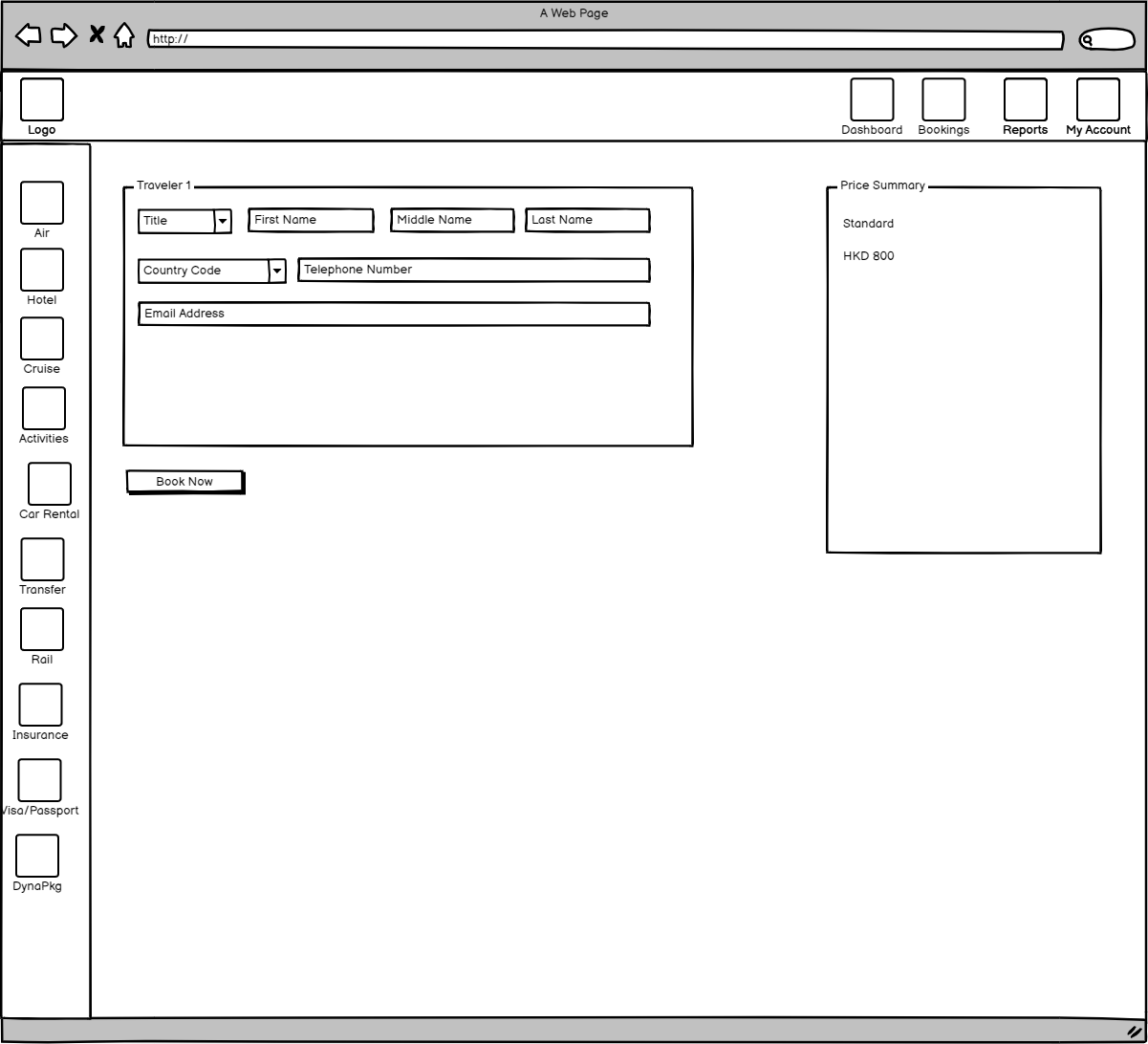Open the Air booking sidebar icon
Image resolution: width=1148 pixels, height=1044 pixels.
coord(42,203)
